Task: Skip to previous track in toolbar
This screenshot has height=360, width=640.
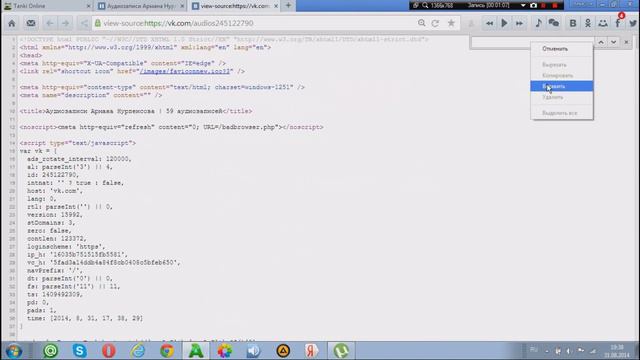Action: [489, 23]
